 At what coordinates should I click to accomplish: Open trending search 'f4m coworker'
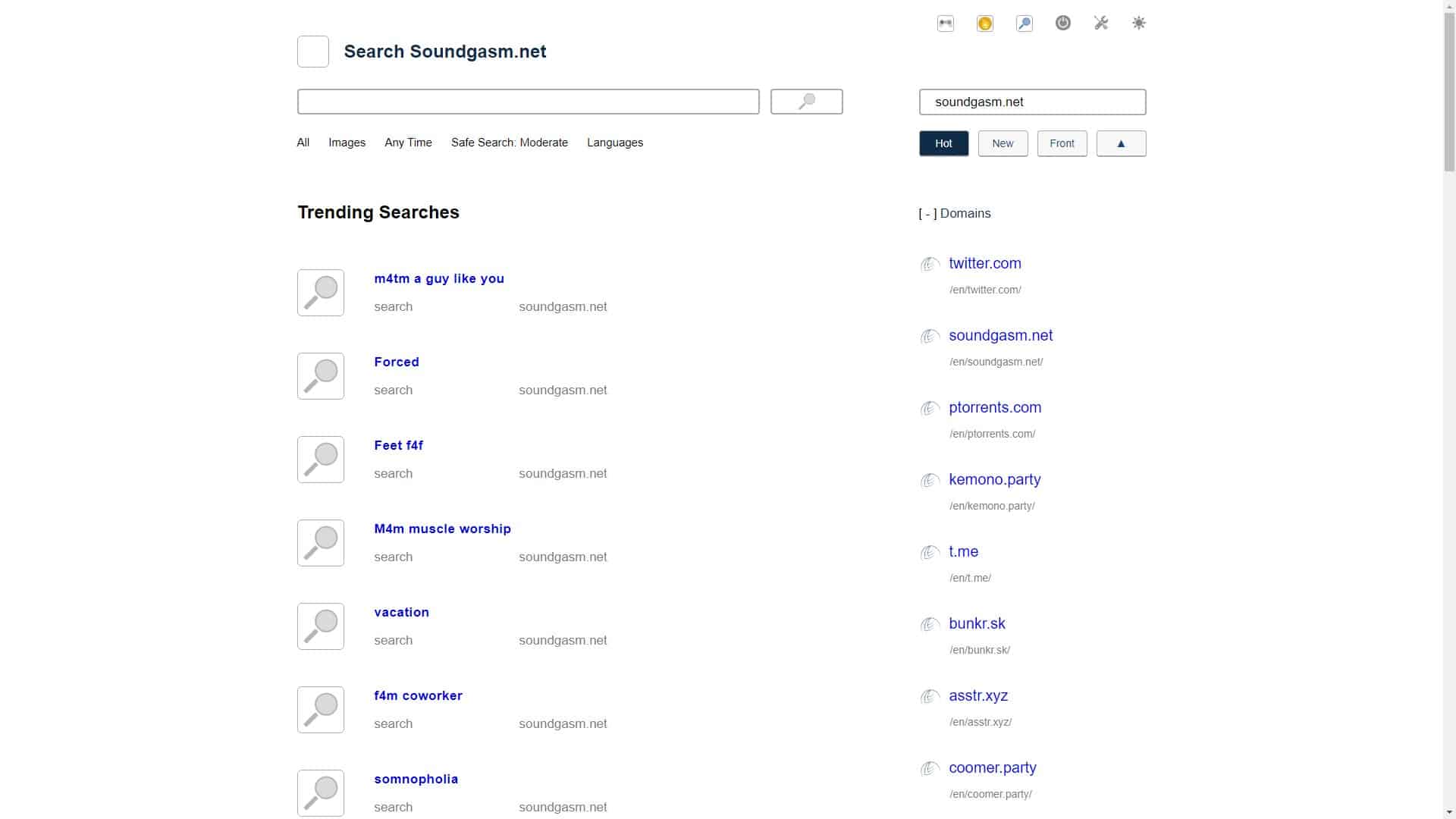(418, 695)
